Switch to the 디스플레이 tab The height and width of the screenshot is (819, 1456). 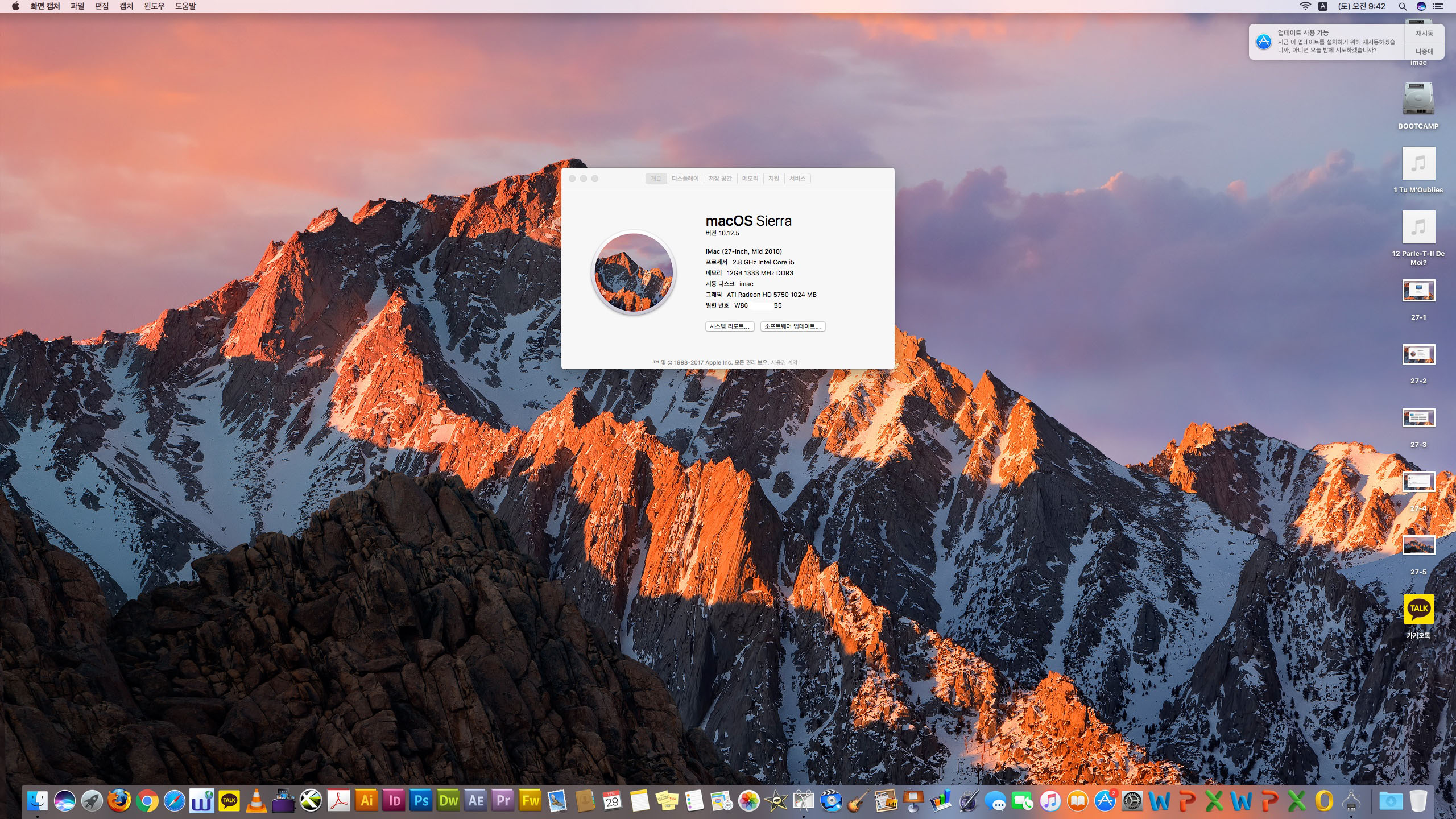pyautogui.click(x=685, y=179)
